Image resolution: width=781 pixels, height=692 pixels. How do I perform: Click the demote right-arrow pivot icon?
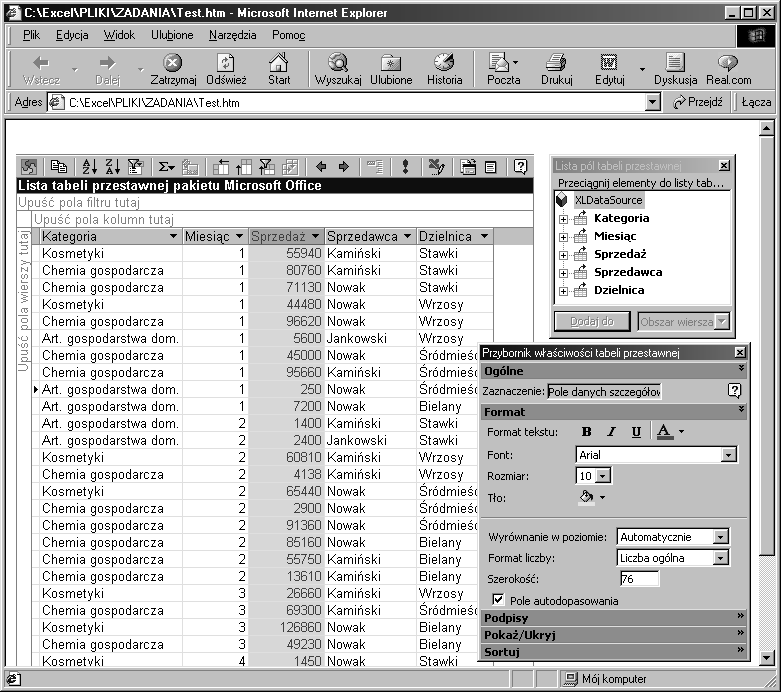tap(344, 166)
